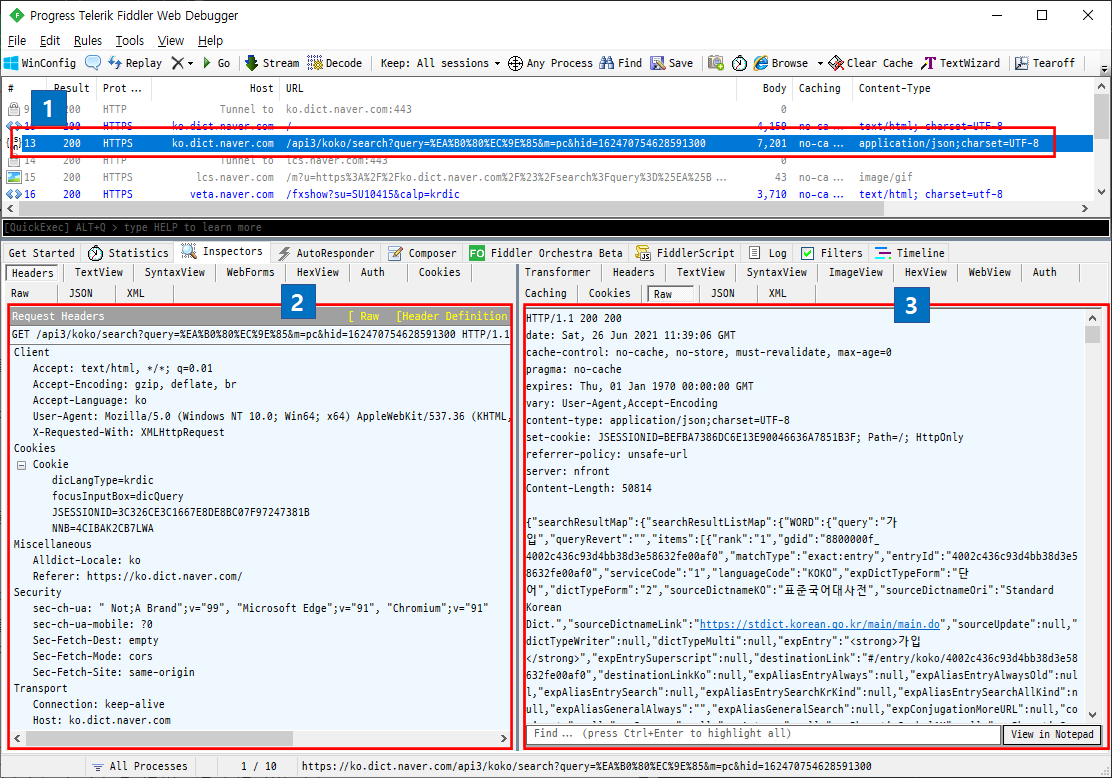Select session 15 lcs.naver.com row
Image resolution: width=1112 pixels, height=778 pixels.
point(547,177)
